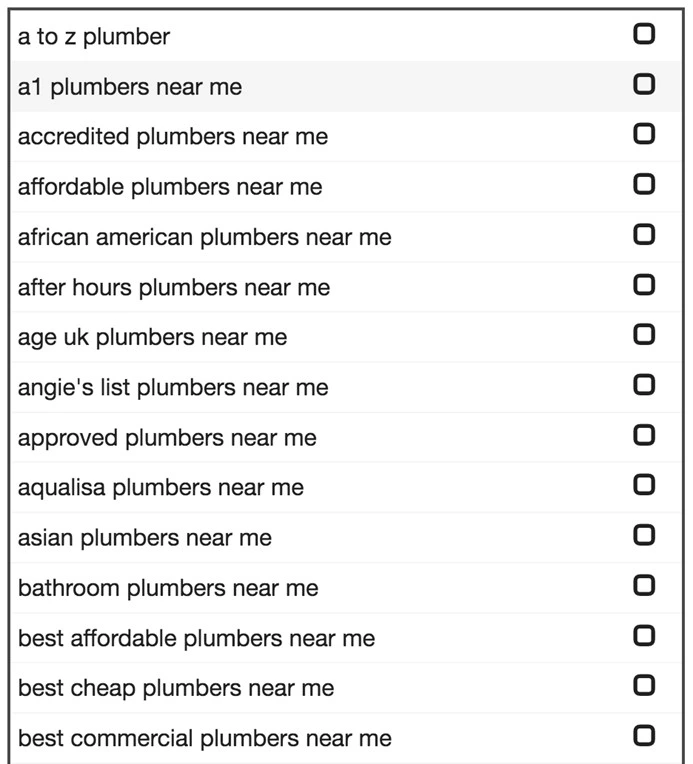
Task: Click the 'bathroom plumbers near me' keyword text
Action: point(168,588)
